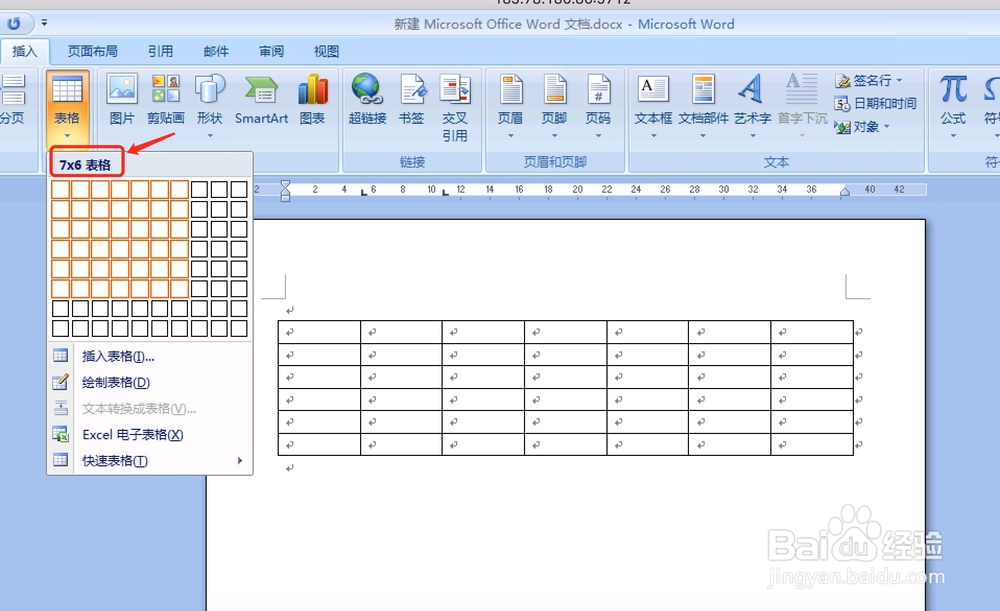Insert Date and Time (日期和时间)

875,103
